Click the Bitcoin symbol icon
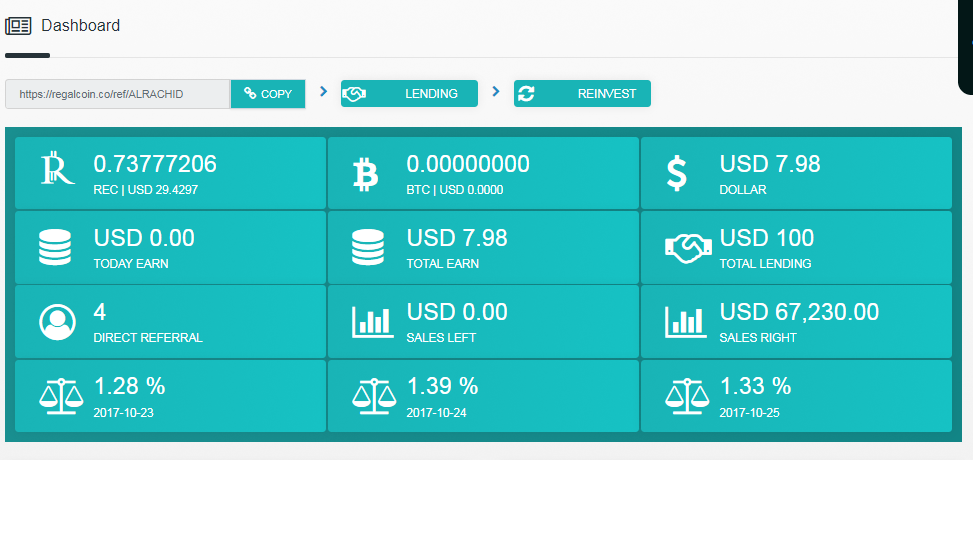973x539 pixels. [365, 174]
